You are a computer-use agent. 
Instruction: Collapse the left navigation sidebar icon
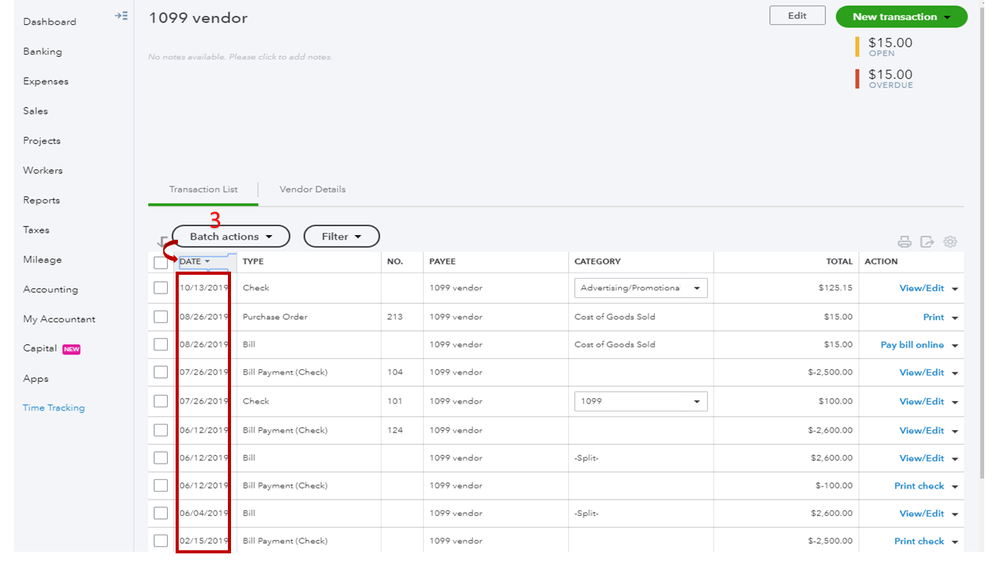pyautogui.click(x=121, y=16)
